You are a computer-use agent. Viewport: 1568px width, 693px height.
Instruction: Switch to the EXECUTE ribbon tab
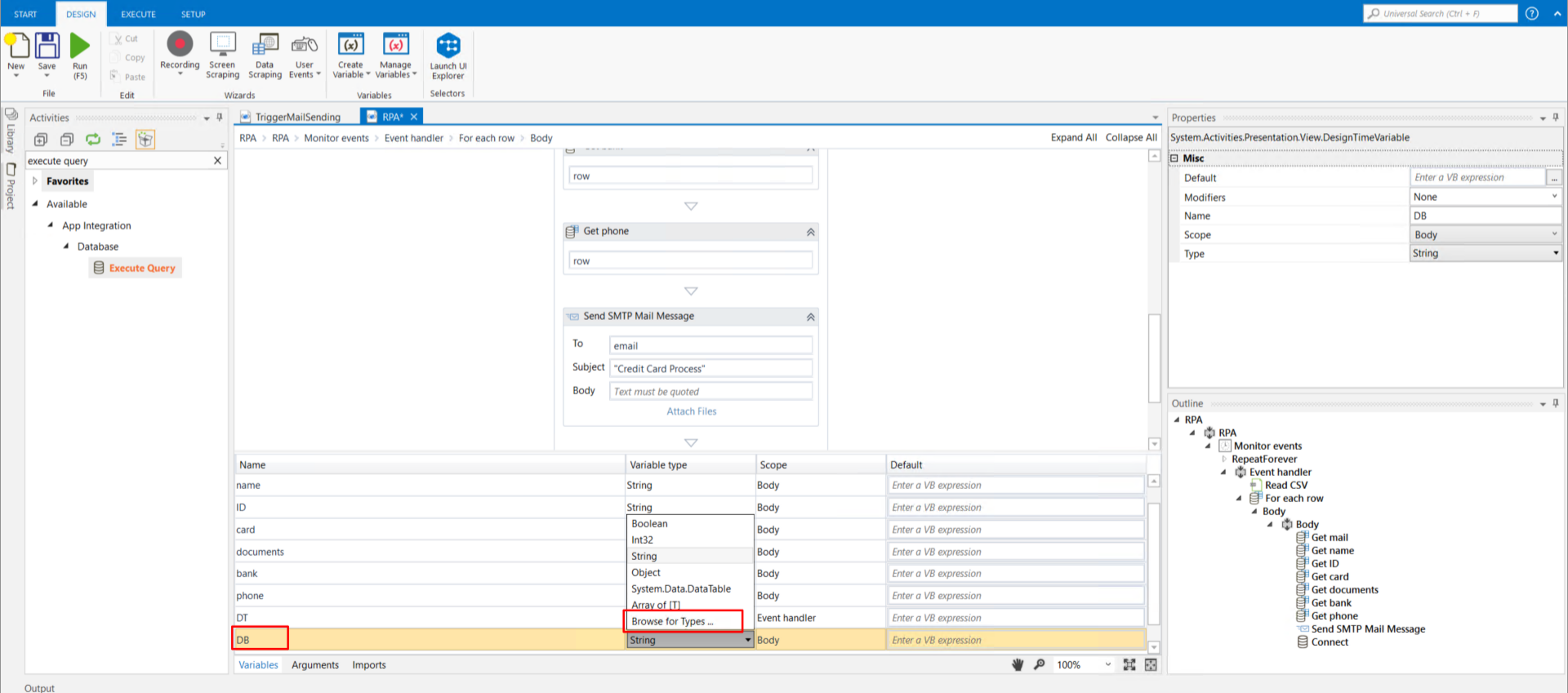click(138, 14)
